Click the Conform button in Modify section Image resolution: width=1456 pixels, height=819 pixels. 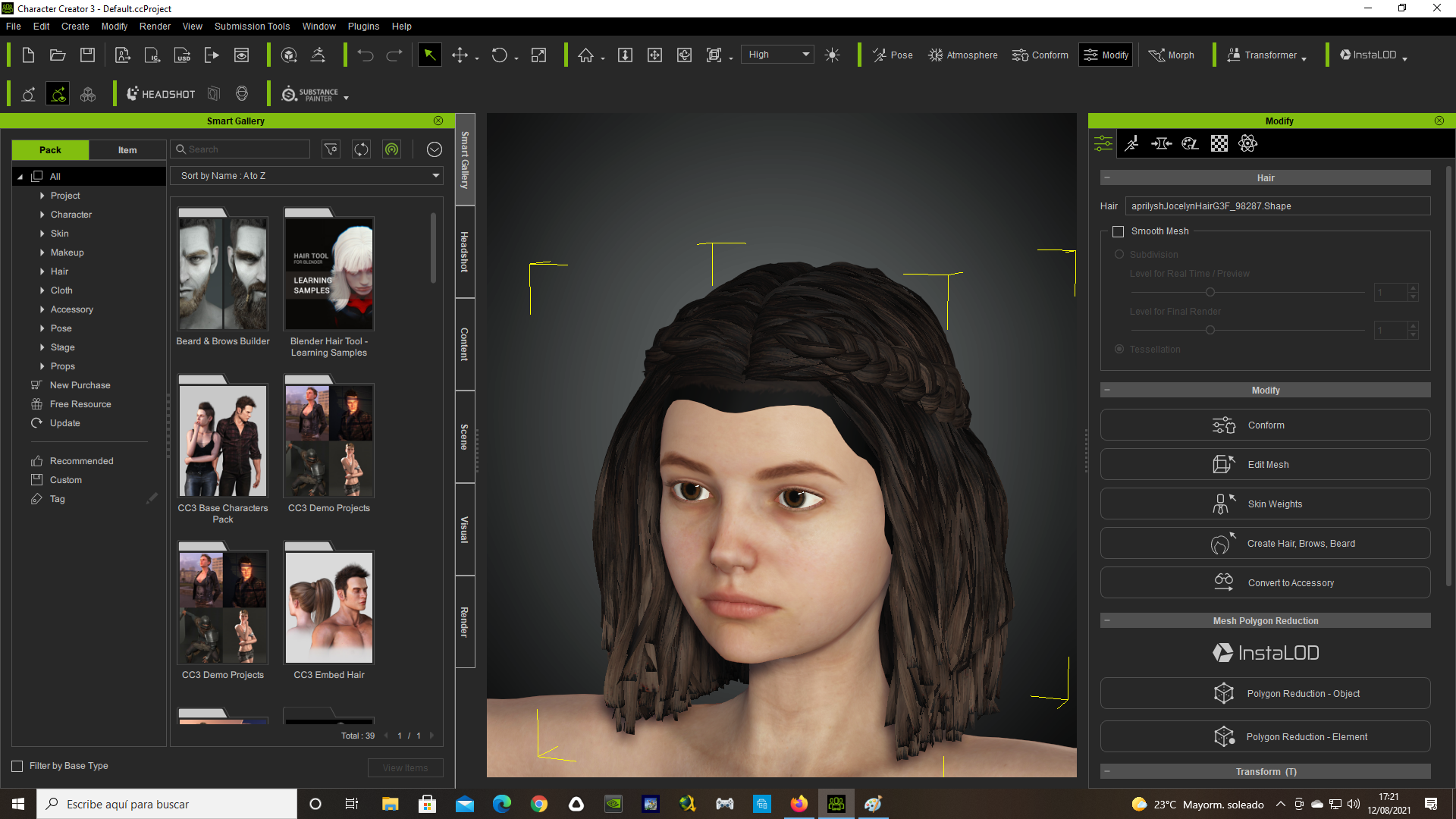click(1265, 425)
